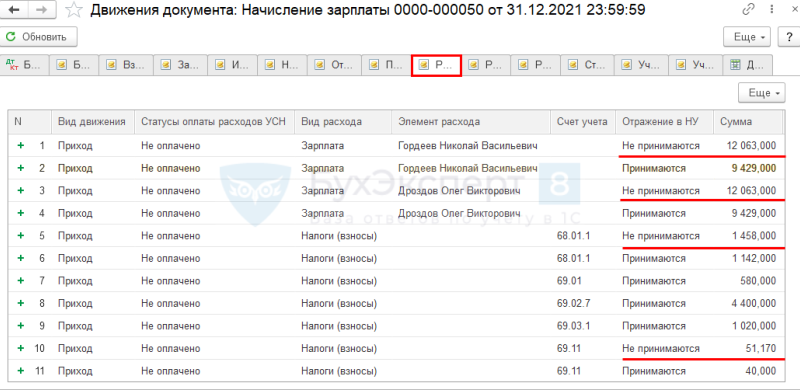The width and height of the screenshot is (800, 390).
Task: Select the sum cell 580,000
Action: tap(758, 281)
